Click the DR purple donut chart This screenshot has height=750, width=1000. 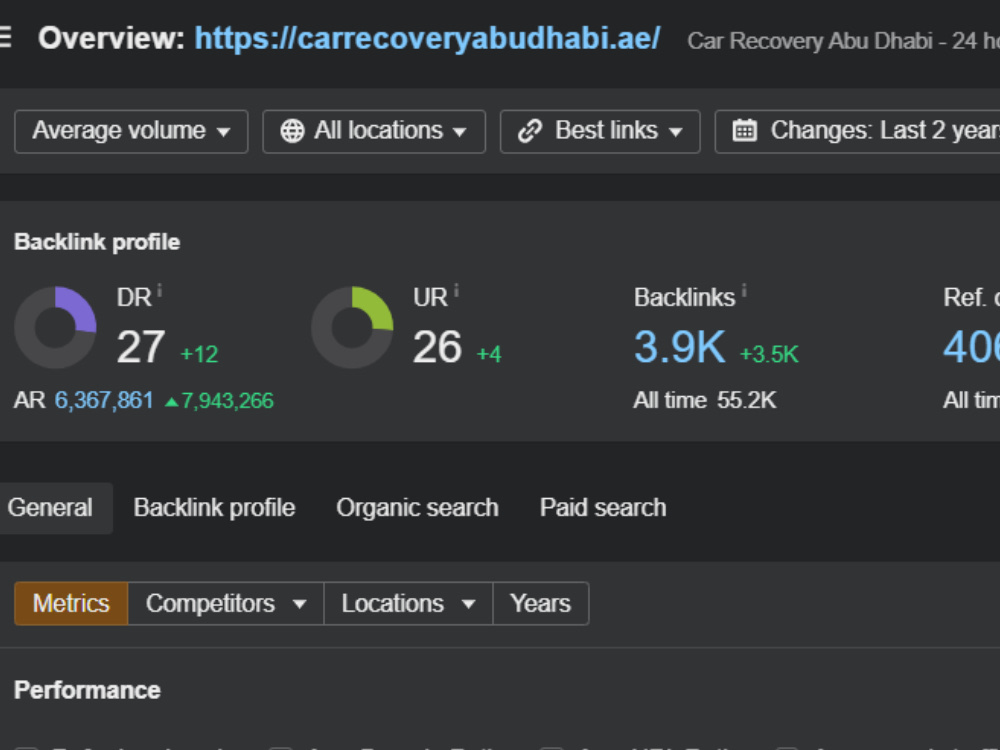click(55, 327)
